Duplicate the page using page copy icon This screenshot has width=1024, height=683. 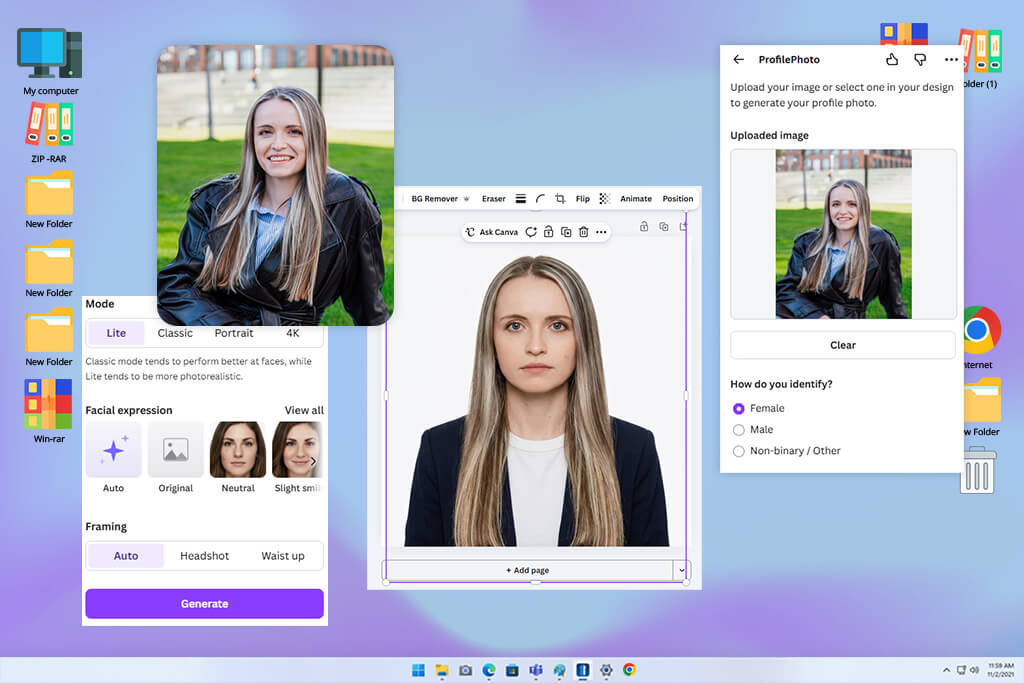664,227
